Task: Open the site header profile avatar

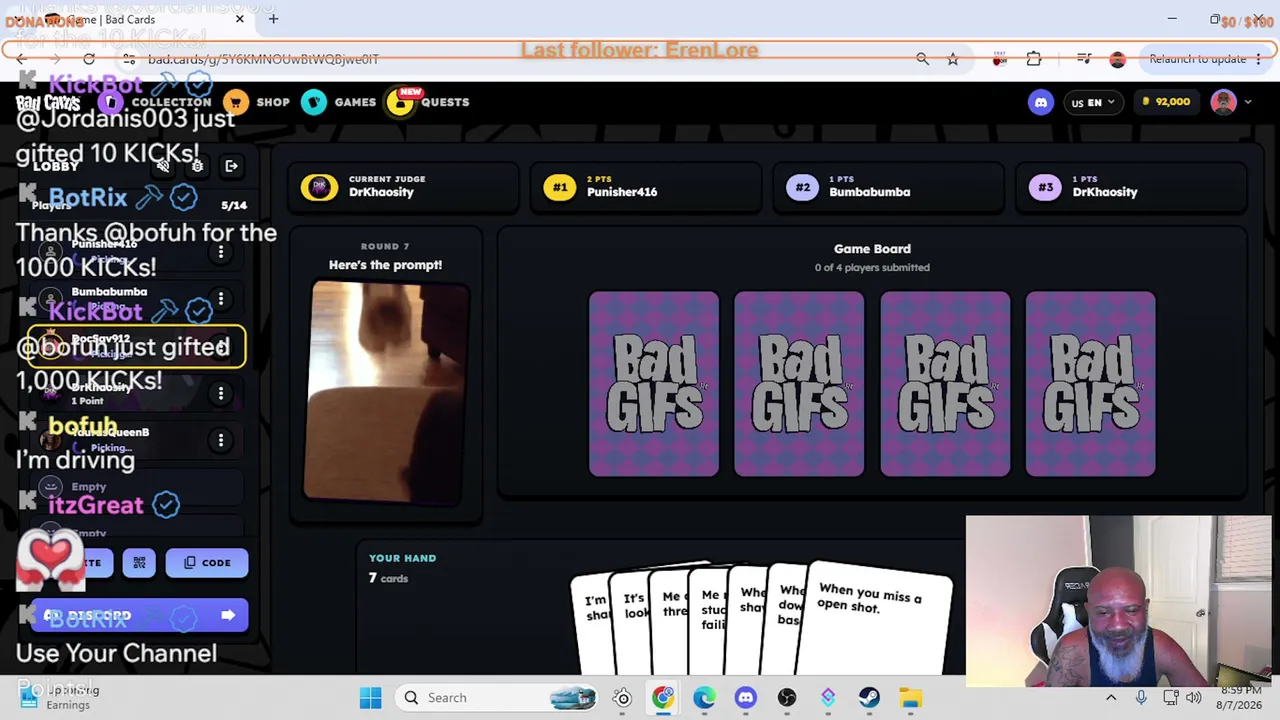Action: (x=1223, y=102)
